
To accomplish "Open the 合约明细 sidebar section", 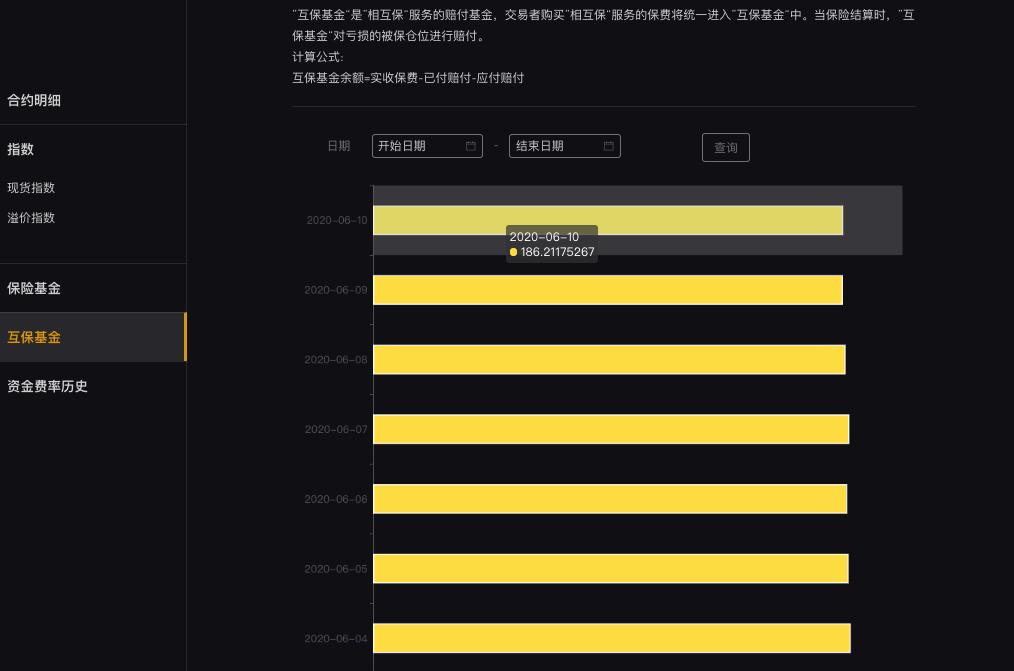I will click(34, 100).
